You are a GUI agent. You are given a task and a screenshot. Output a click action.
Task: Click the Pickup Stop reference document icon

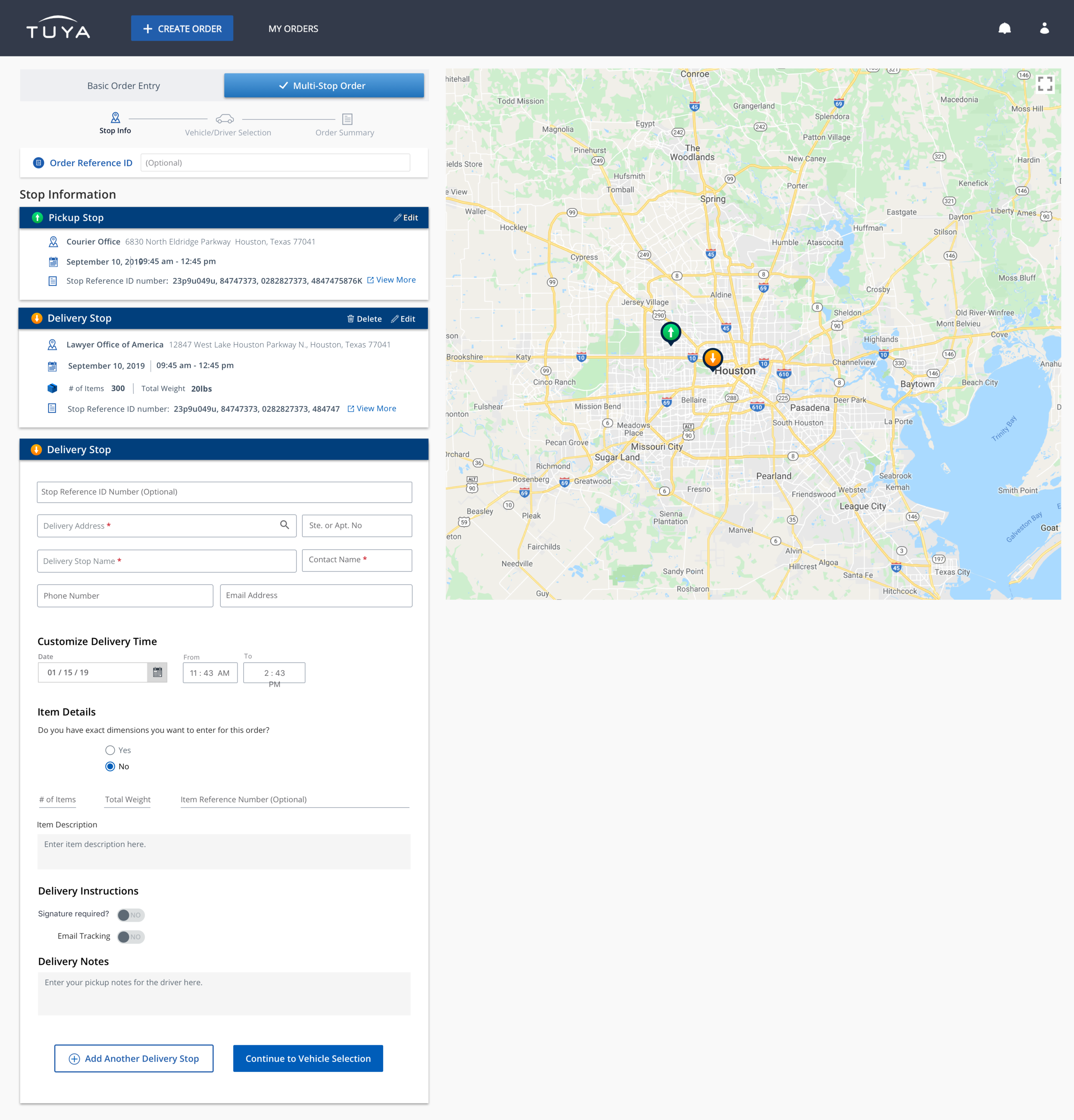tap(52, 281)
